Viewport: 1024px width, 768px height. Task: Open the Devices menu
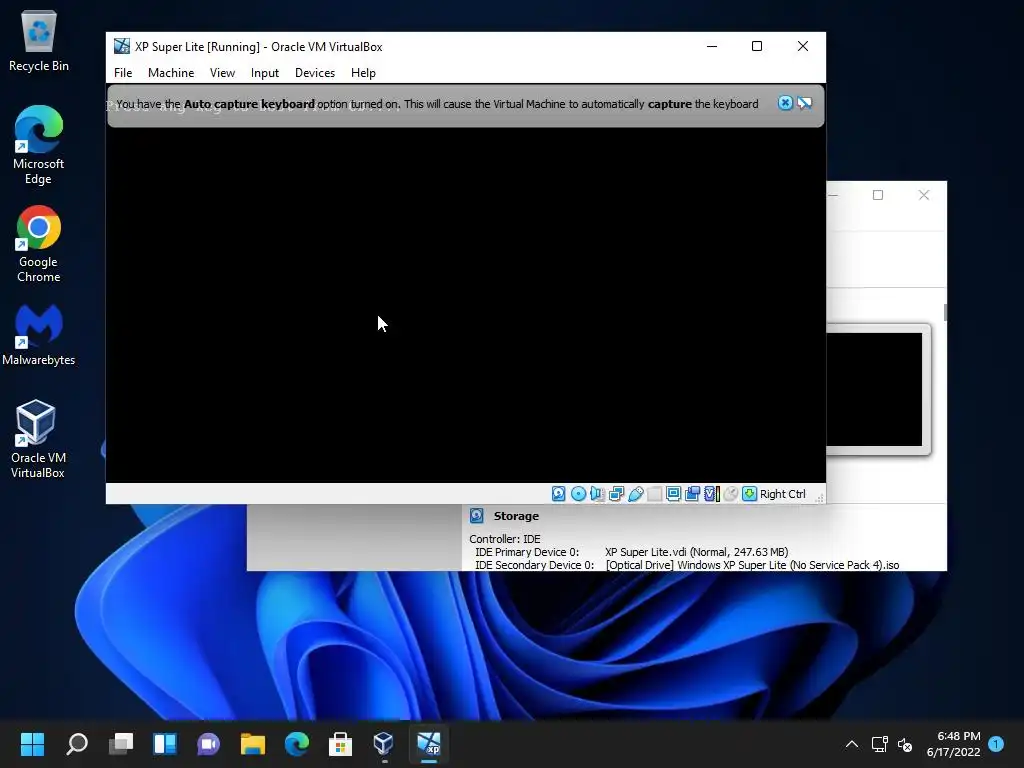point(315,72)
